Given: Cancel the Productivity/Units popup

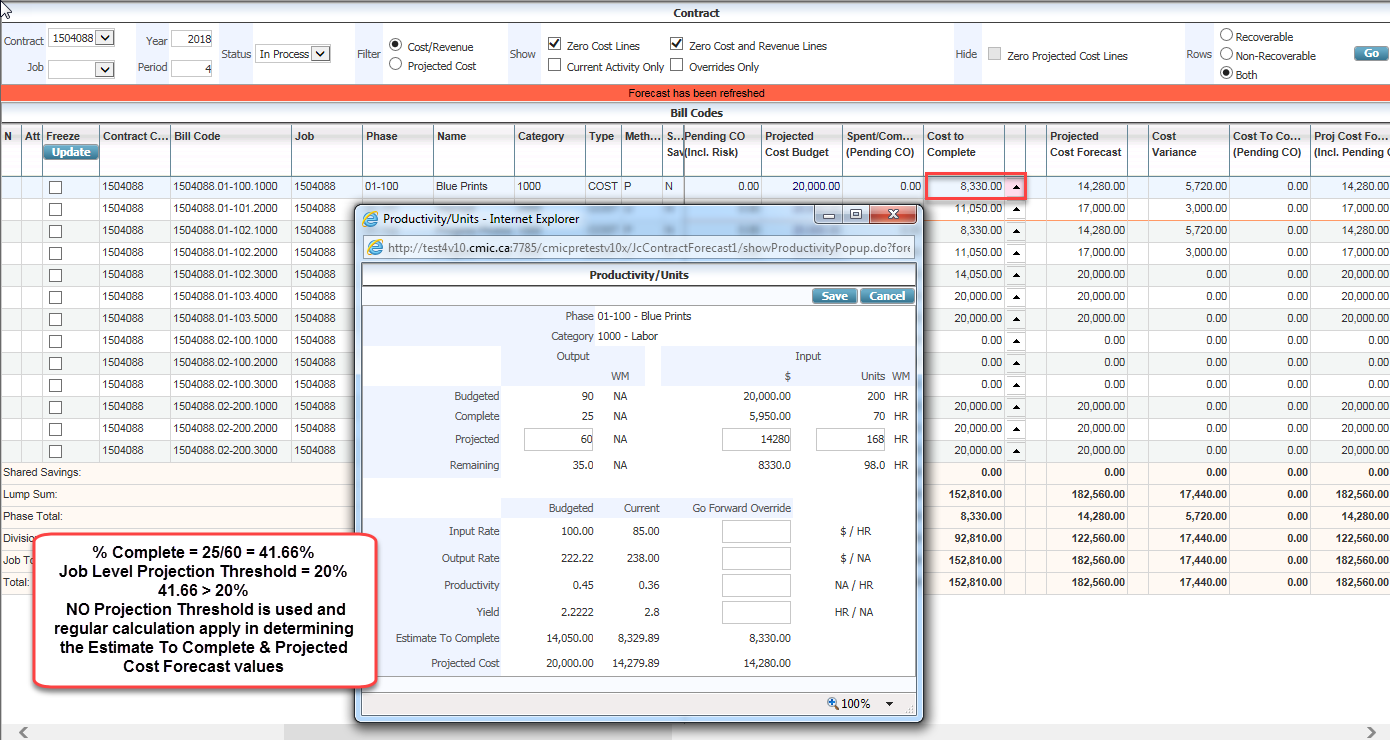Looking at the screenshot, I should click(887, 296).
